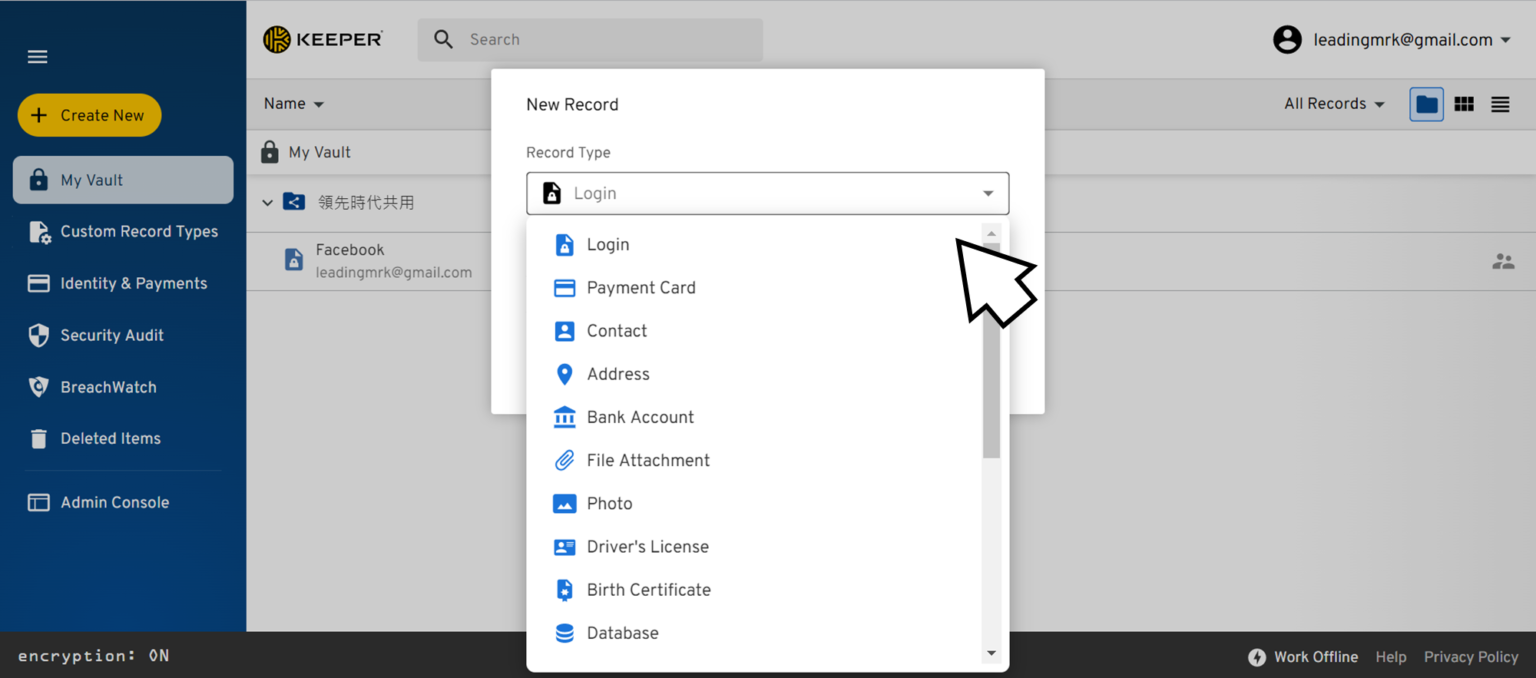Click the account avatar icon
1536x678 pixels.
tap(1287, 40)
